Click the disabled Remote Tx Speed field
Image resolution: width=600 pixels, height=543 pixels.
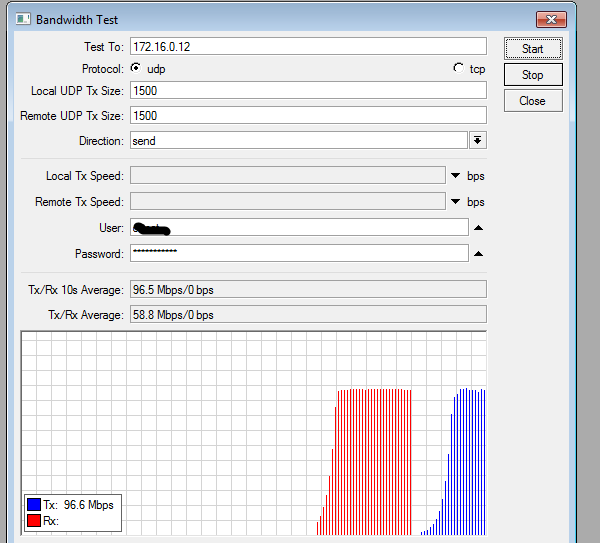coord(288,201)
